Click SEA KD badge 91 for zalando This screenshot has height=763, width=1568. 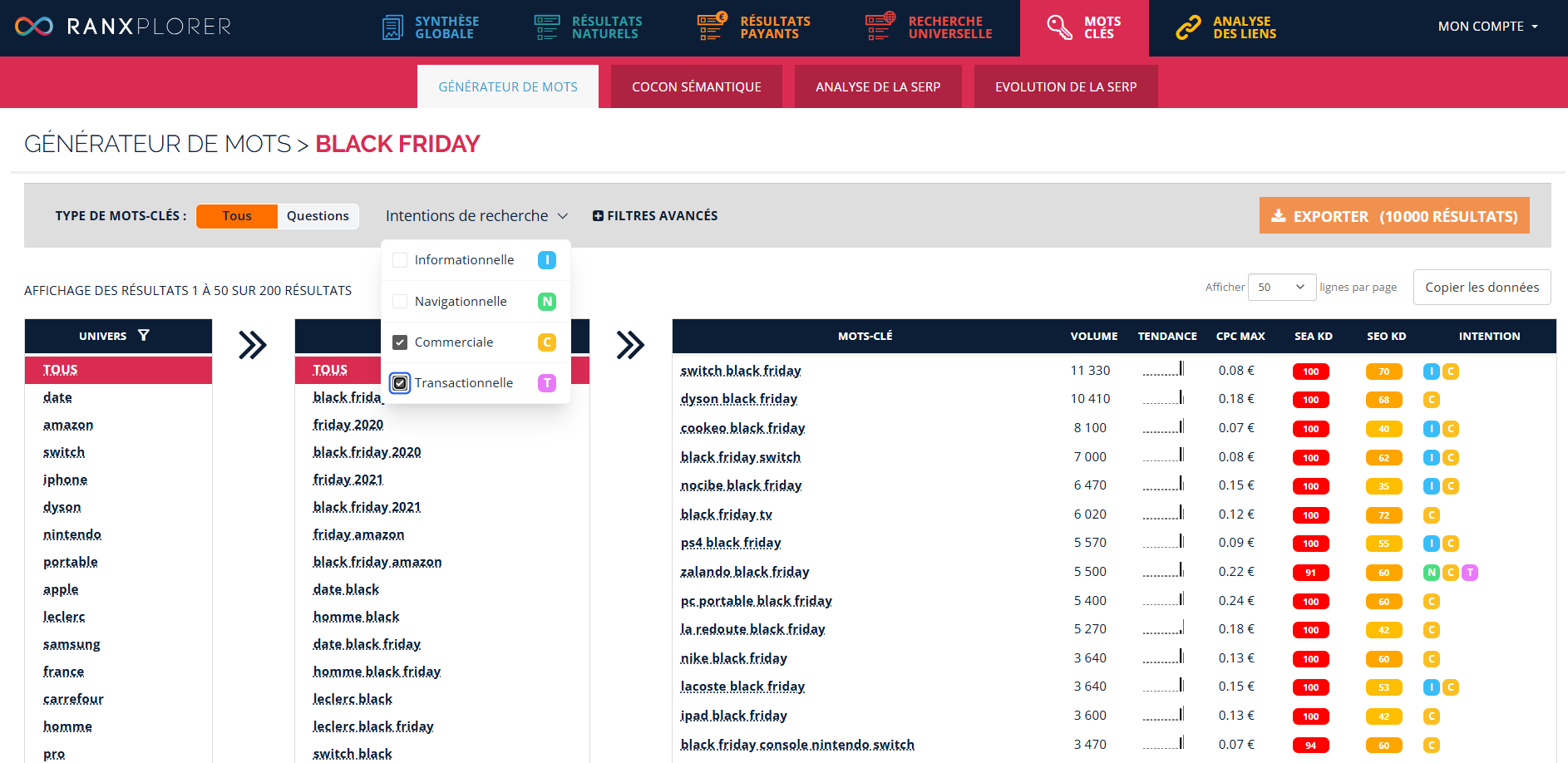click(x=1310, y=573)
